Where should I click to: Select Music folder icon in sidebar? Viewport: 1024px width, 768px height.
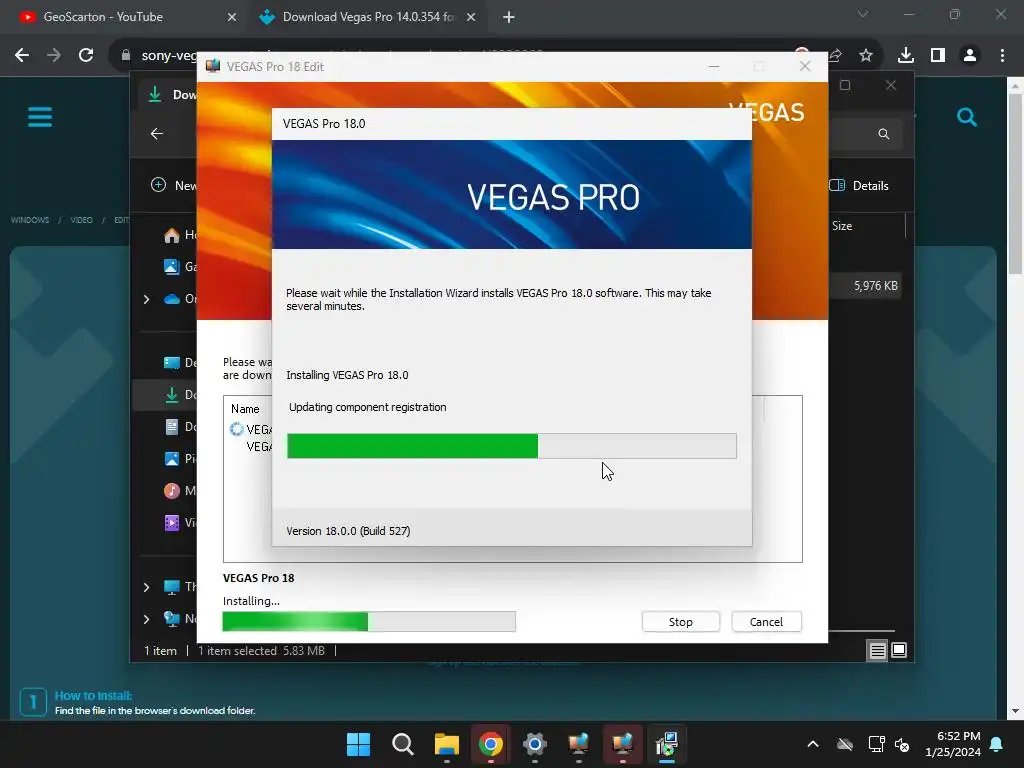(x=172, y=490)
